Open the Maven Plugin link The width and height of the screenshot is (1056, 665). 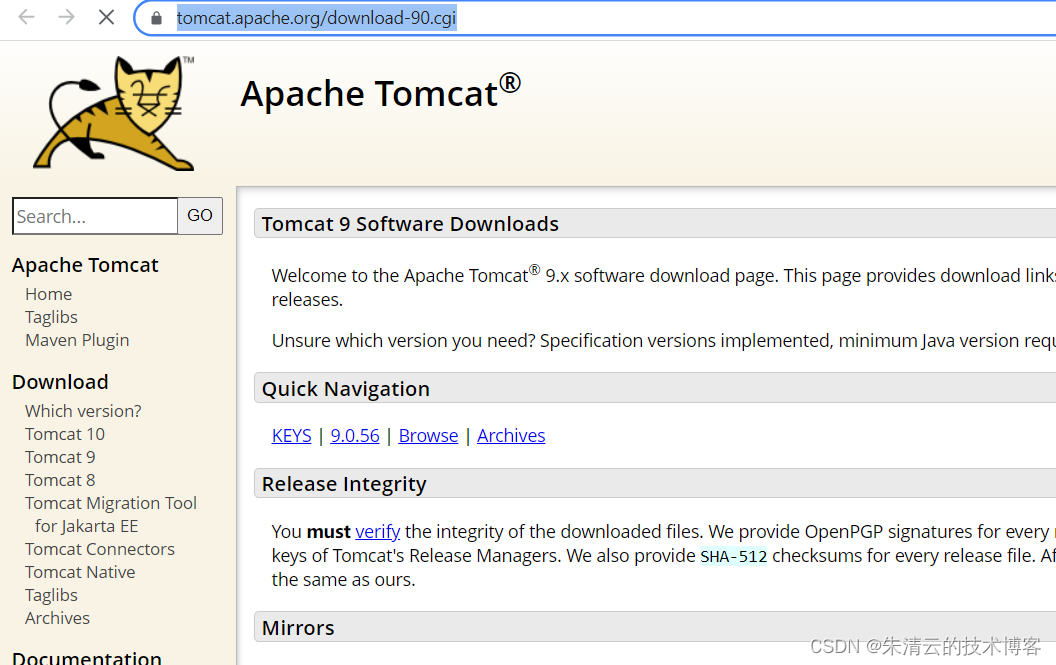click(77, 340)
